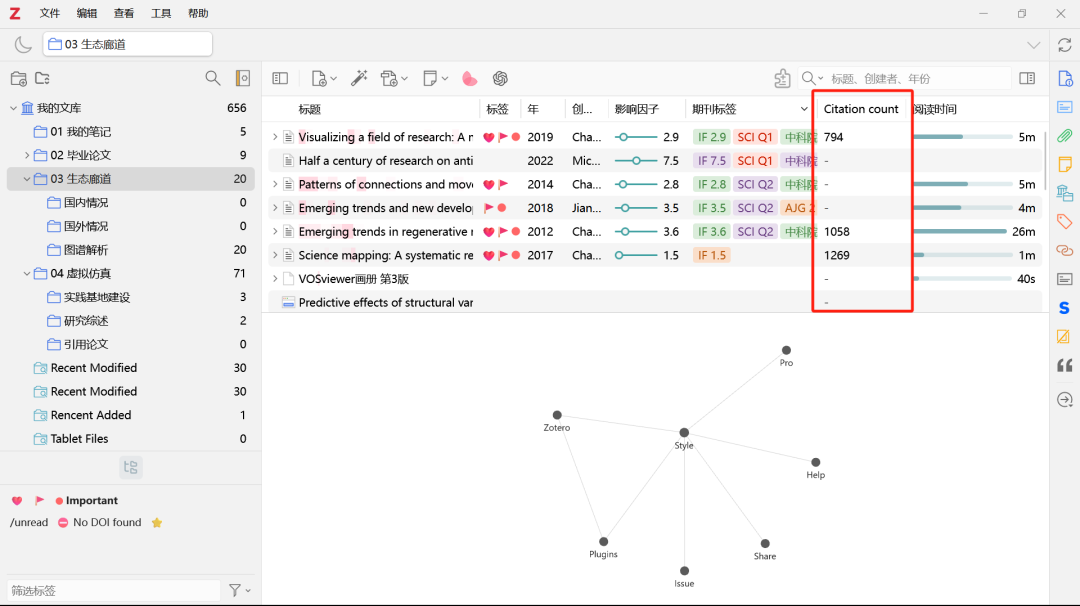Screen dimensions: 1080x606
Task: Expand the Science mapping item row
Action: tap(275, 256)
